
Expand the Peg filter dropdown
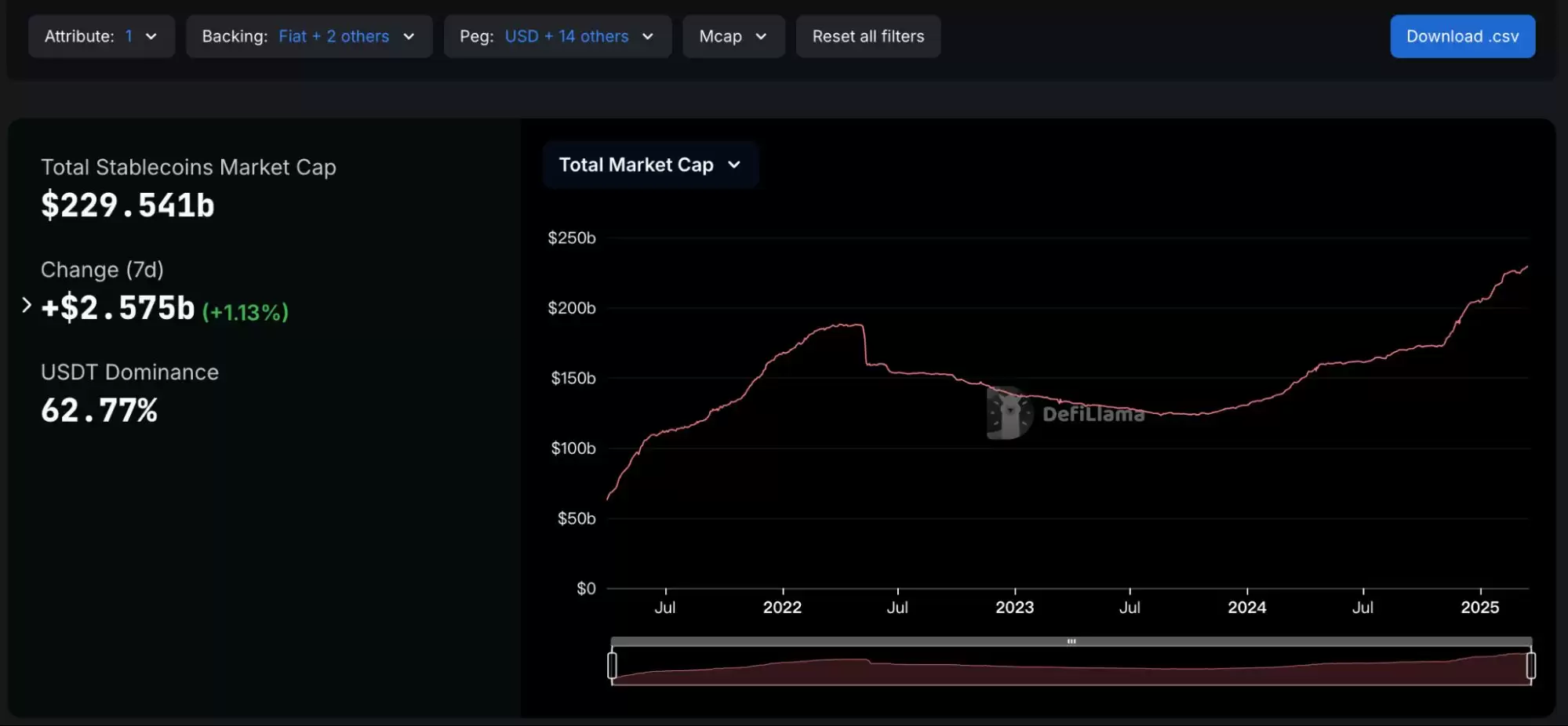[557, 37]
